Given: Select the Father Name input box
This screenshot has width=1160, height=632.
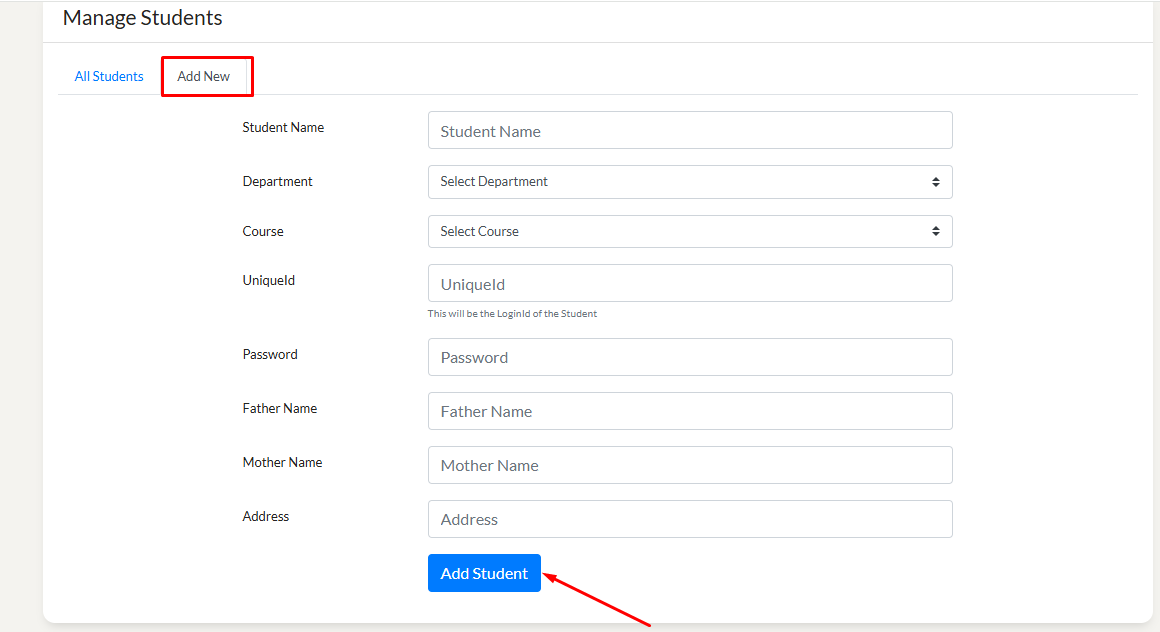Looking at the screenshot, I should [x=689, y=411].
